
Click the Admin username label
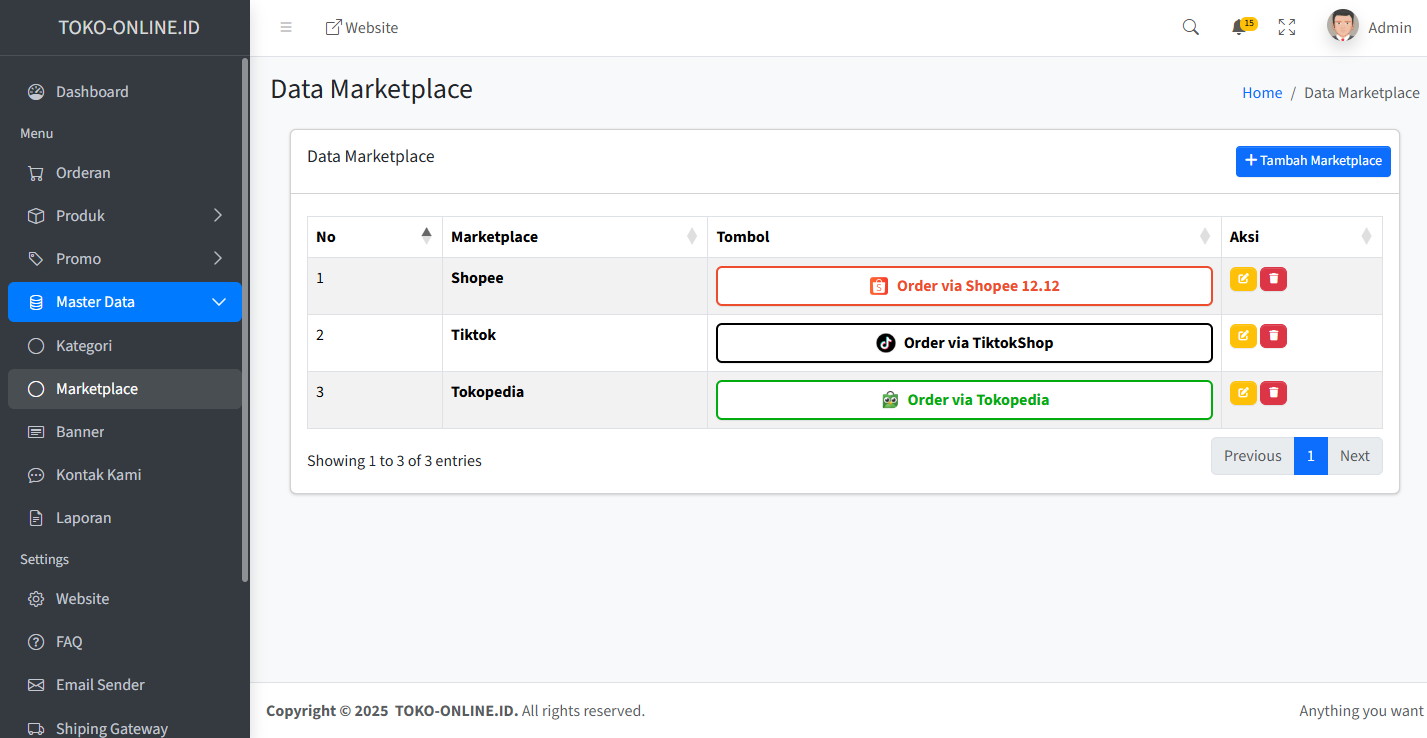[x=1390, y=28]
